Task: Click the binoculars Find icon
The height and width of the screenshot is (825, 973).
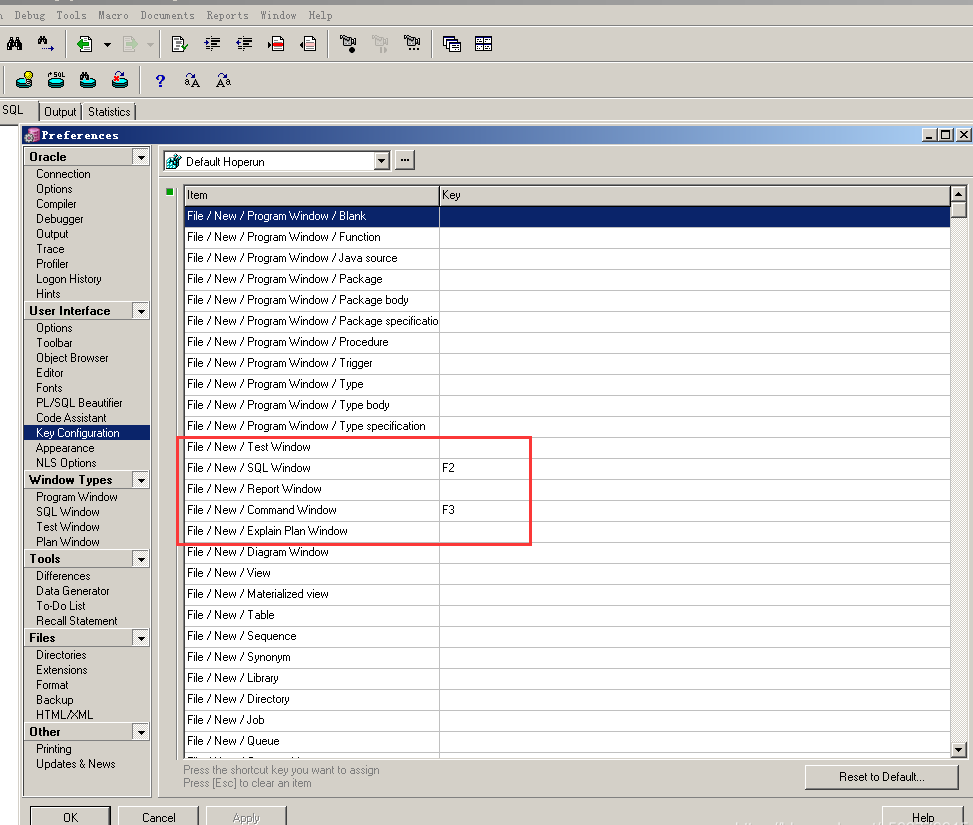Action: [14, 44]
